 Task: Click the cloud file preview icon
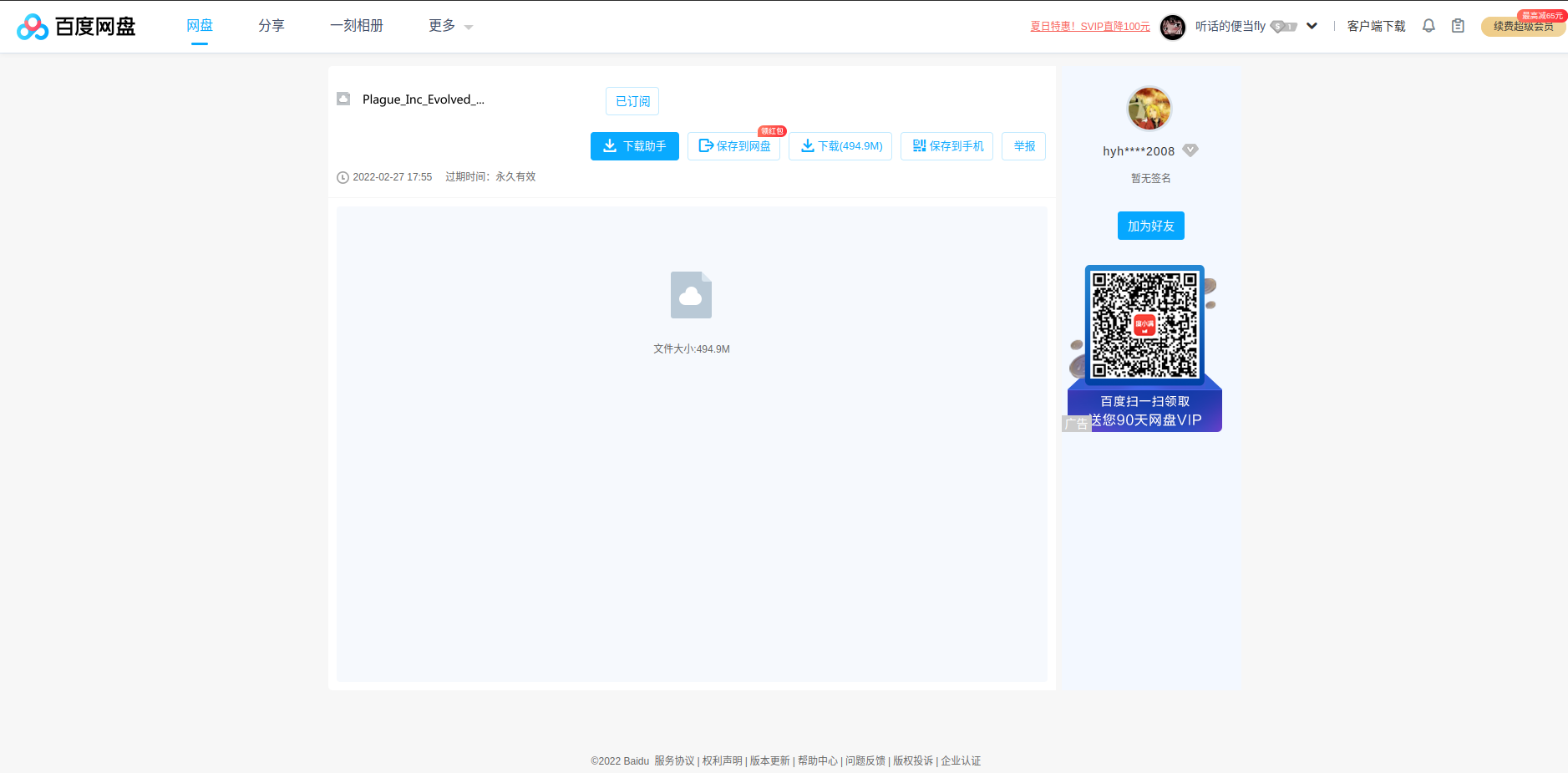[x=692, y=295]
